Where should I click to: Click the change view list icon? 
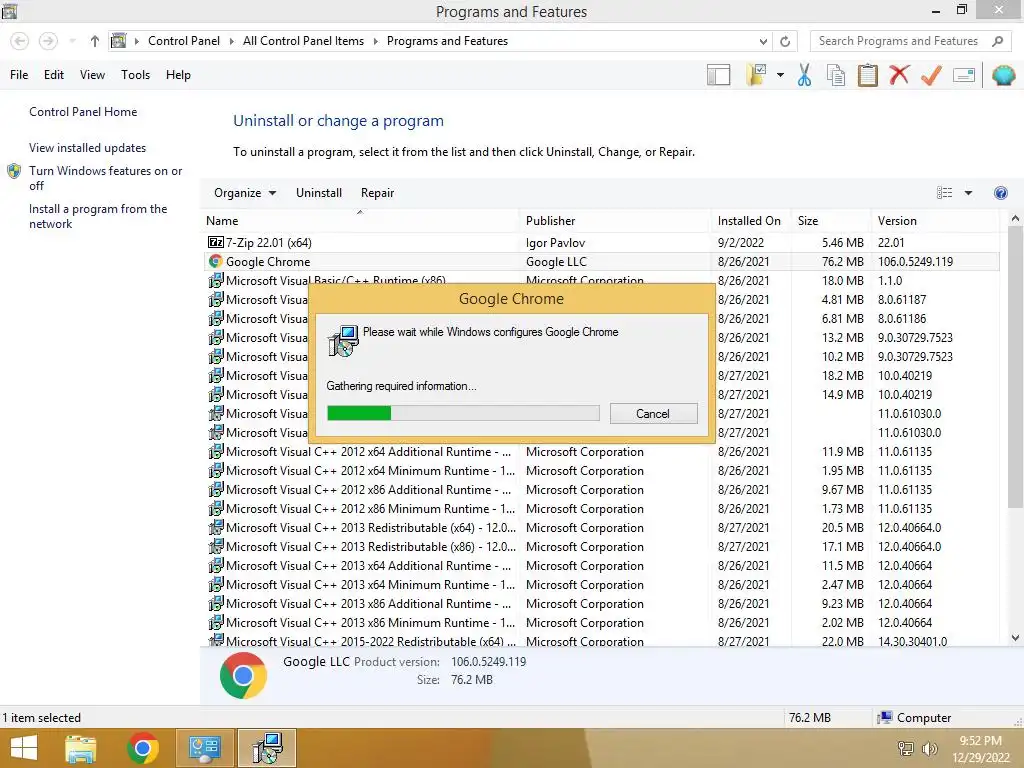coord(944,193)
